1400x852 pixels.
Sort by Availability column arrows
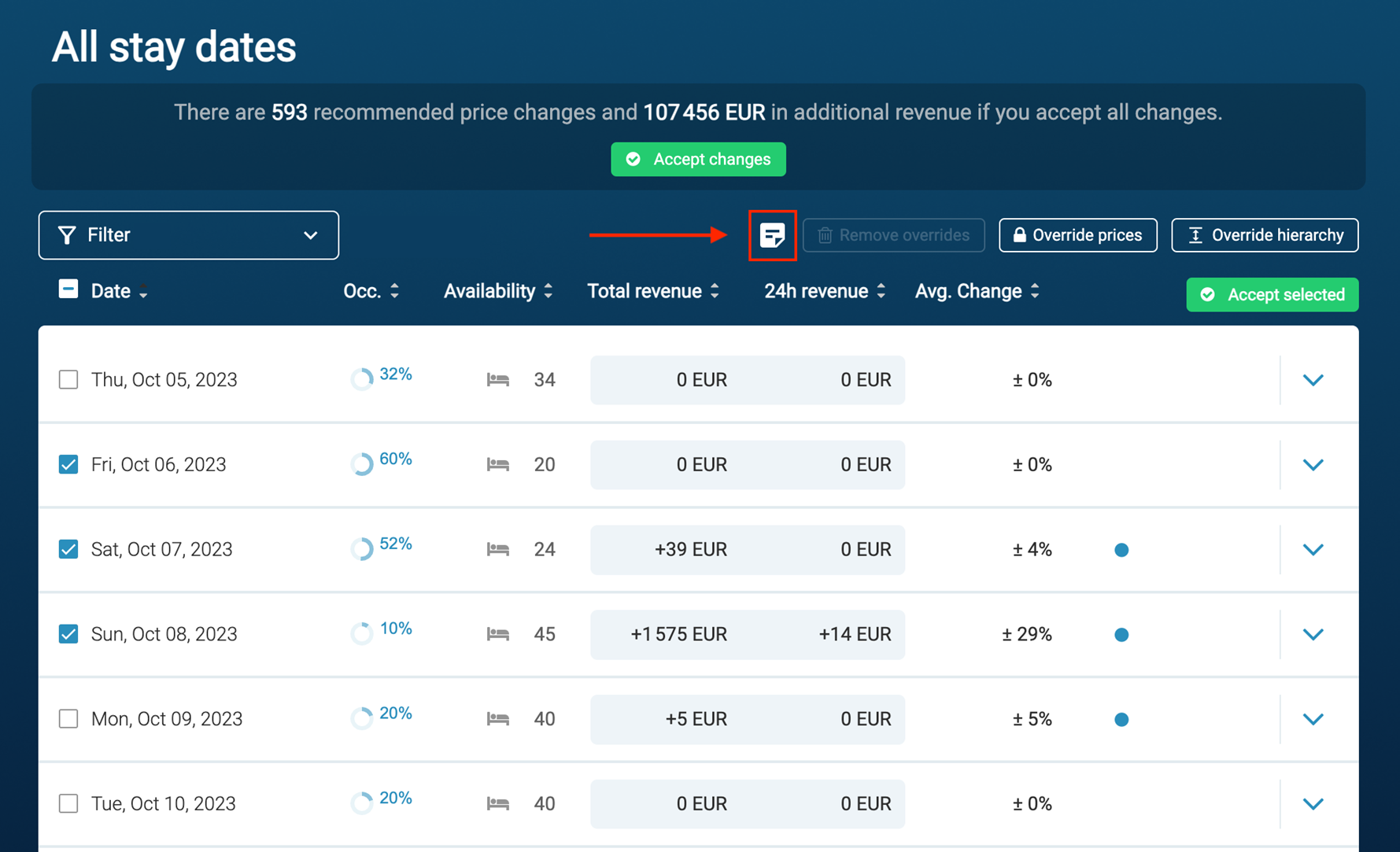tap(548, 291)
